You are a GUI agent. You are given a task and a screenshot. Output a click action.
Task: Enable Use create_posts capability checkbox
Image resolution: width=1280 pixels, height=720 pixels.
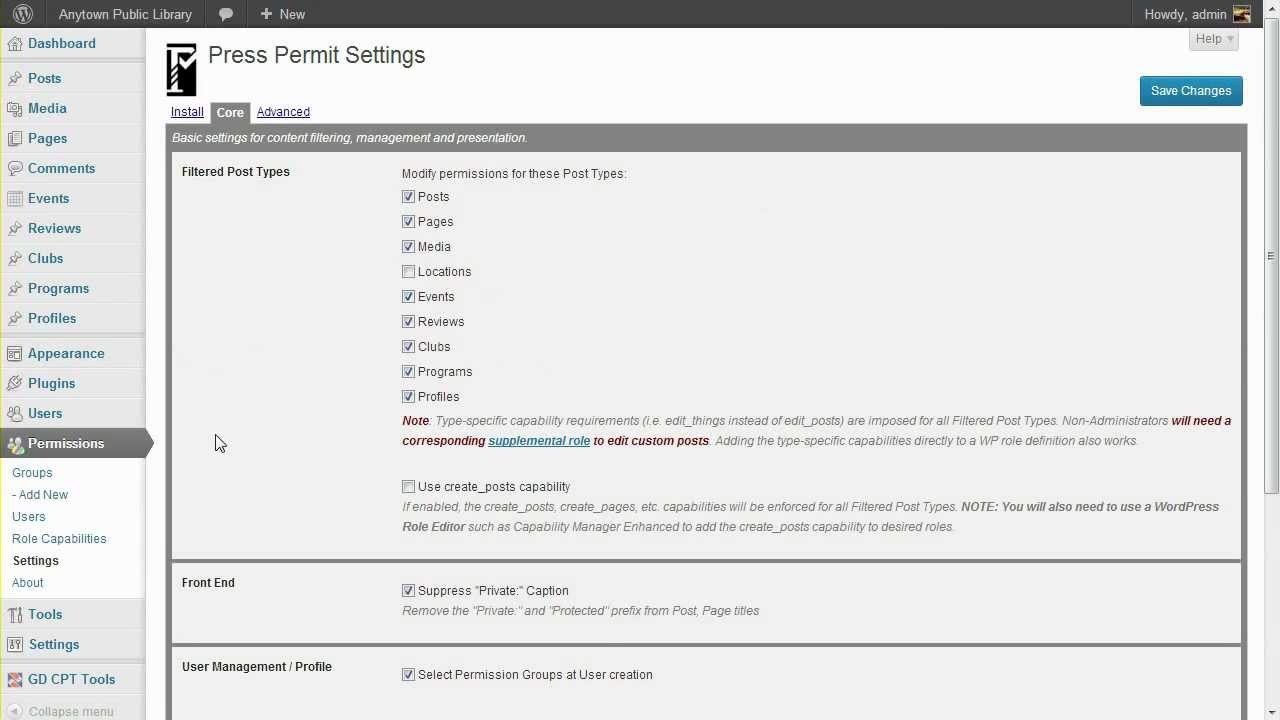[408, 487]
